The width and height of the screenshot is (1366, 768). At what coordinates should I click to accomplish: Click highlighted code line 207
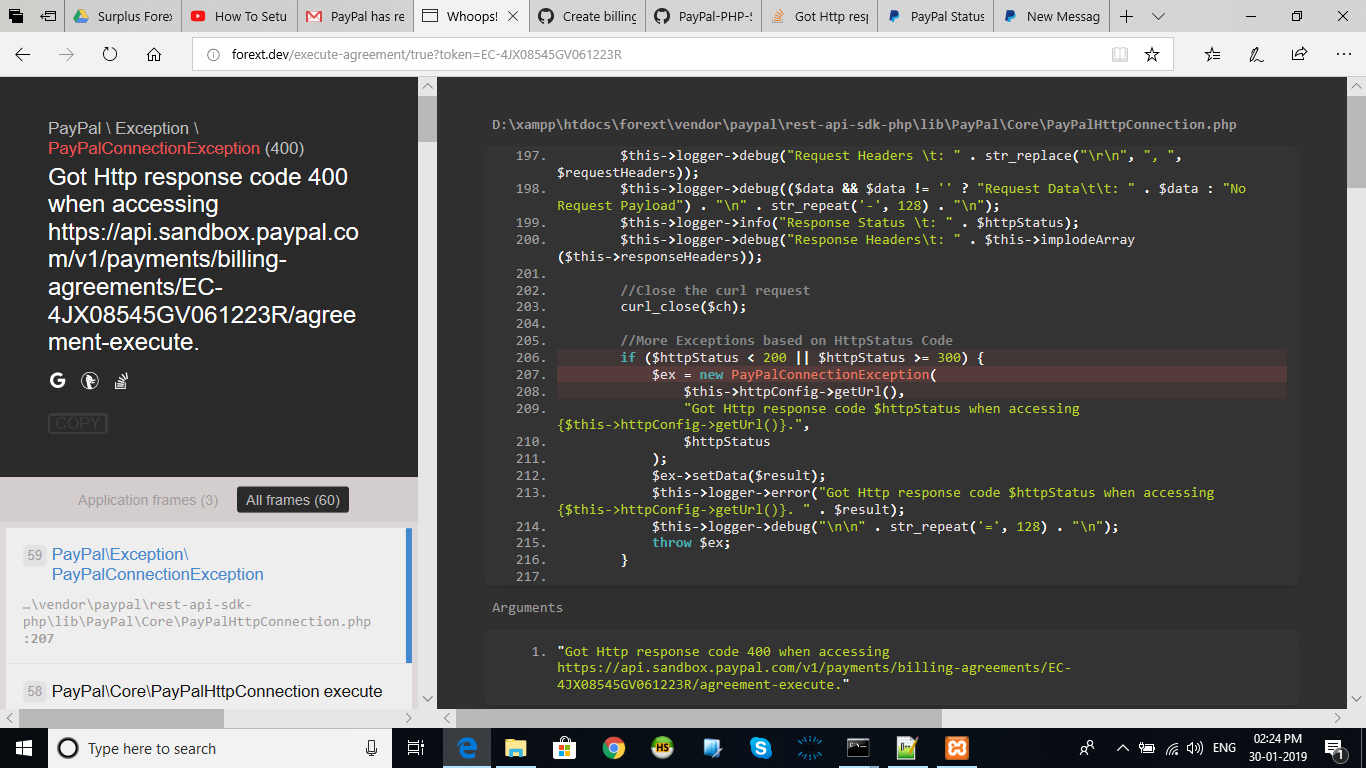point(922,374)
